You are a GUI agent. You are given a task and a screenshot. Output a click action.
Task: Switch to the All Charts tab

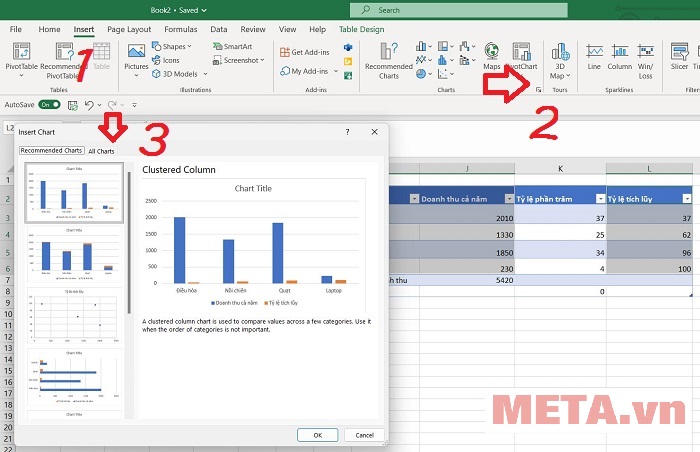click(x=101, y=151)
